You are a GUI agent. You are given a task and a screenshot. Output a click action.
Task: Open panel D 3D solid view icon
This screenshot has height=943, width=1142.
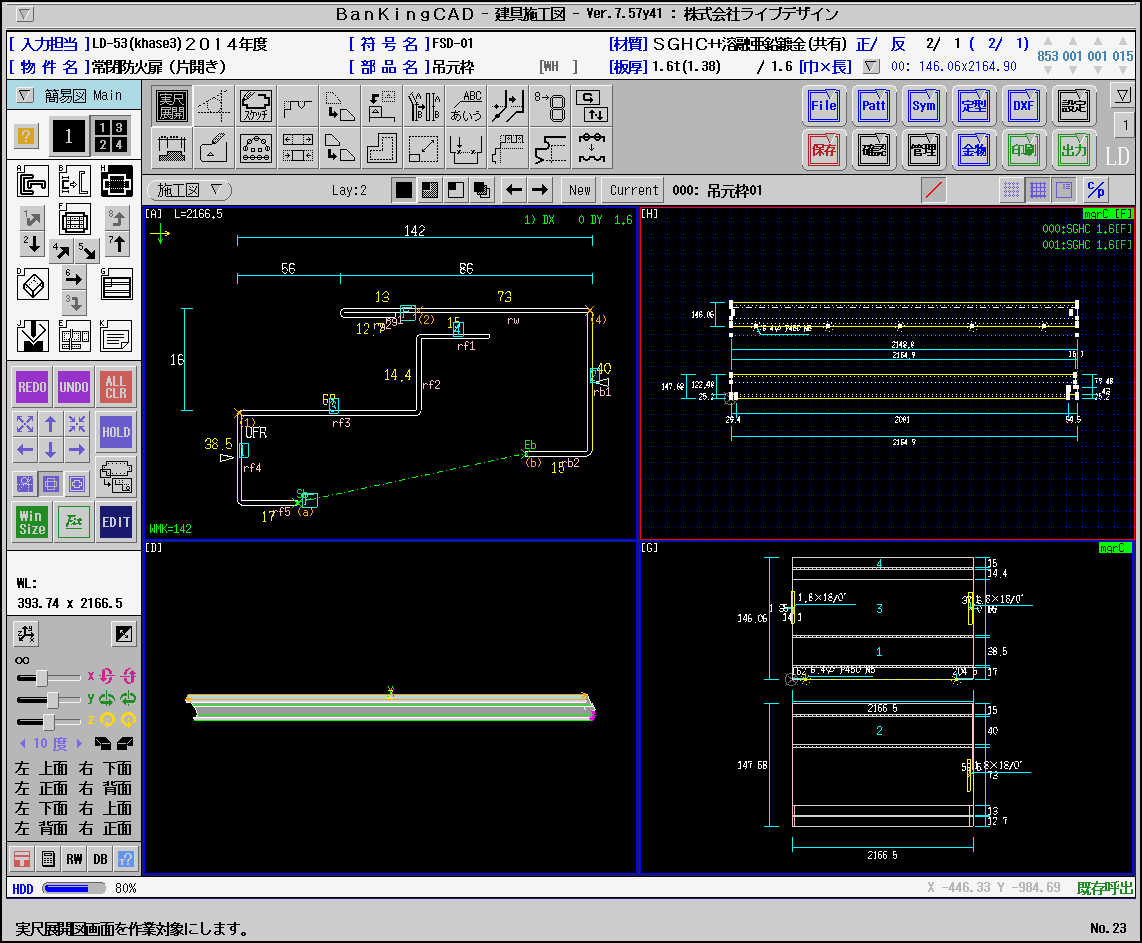click(32, 285)
